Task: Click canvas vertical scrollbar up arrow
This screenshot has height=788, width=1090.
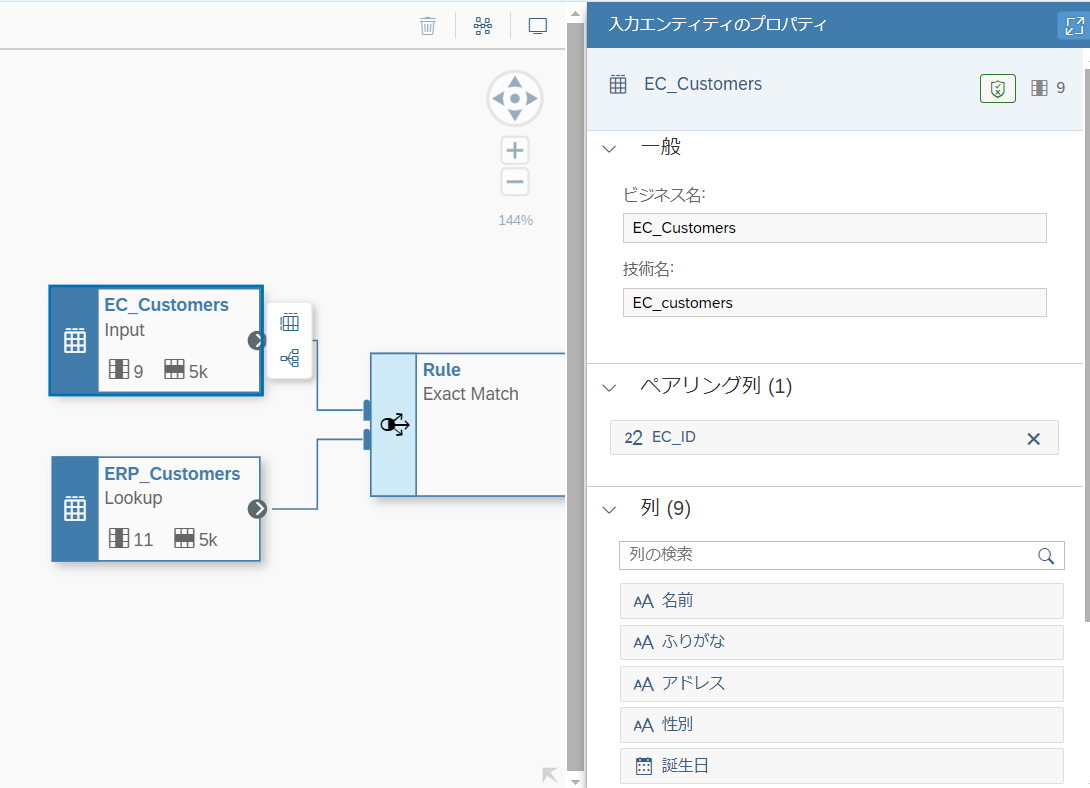Action: [576, 14]
